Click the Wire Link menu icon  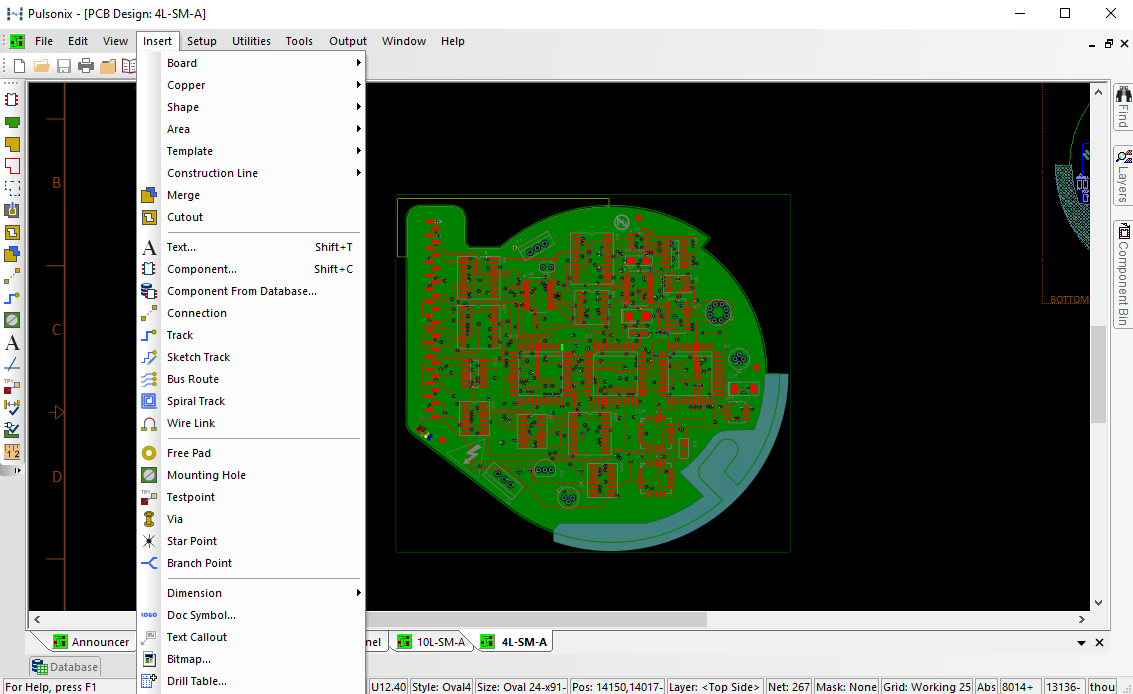[149, 424]
